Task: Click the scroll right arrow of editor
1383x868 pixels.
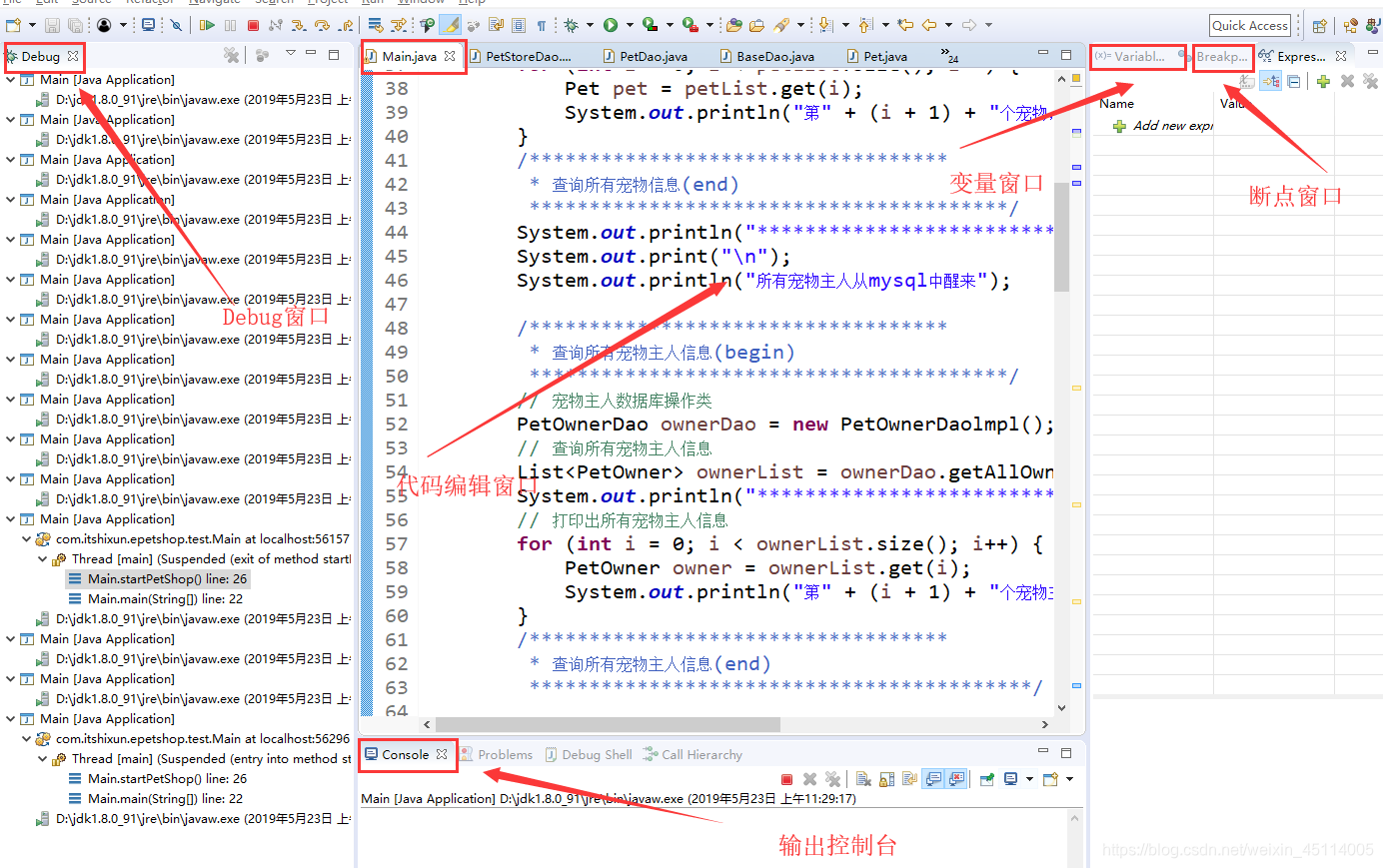Action: coord(1045,724)
